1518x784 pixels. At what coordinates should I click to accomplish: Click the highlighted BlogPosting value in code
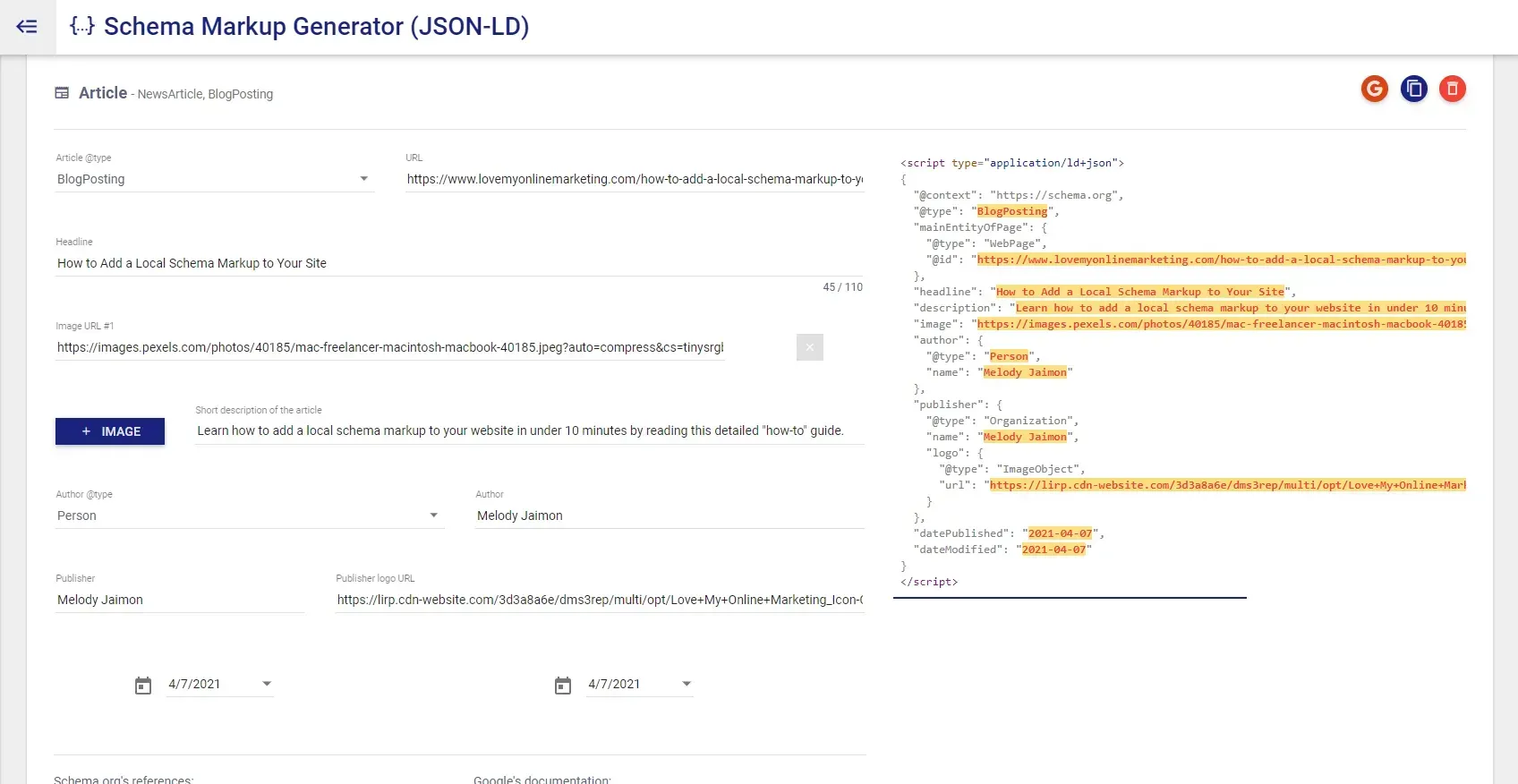pos(1012,211)
